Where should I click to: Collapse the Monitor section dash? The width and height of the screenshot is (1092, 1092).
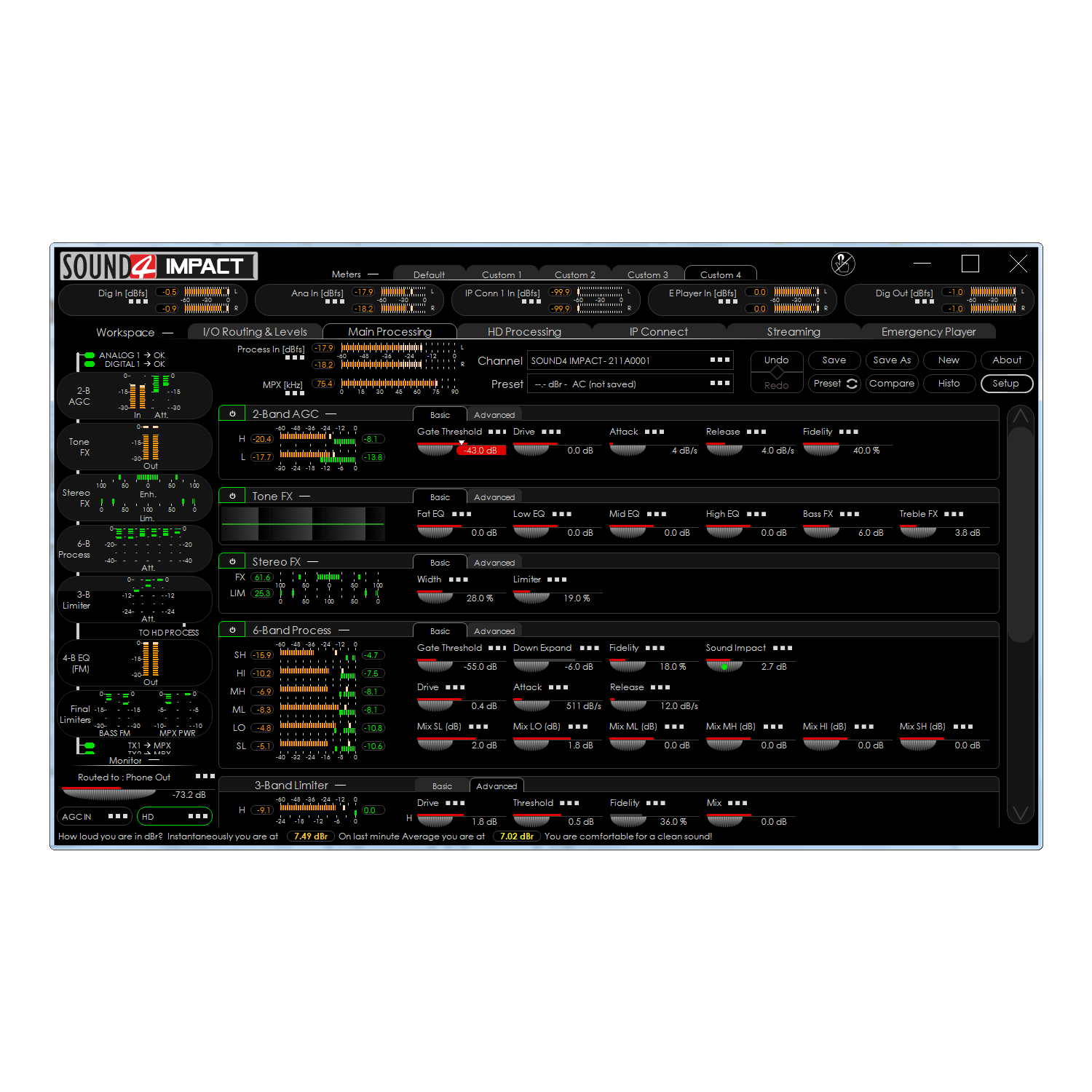tap(154, 760)
